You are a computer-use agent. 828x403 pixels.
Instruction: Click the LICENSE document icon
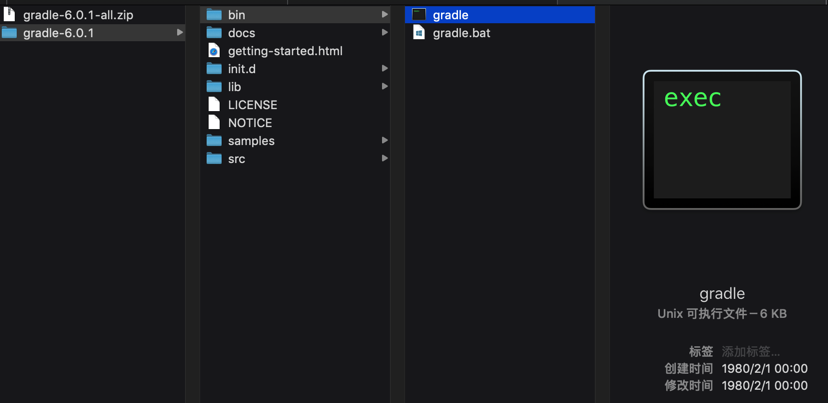(x=214, y=105)
